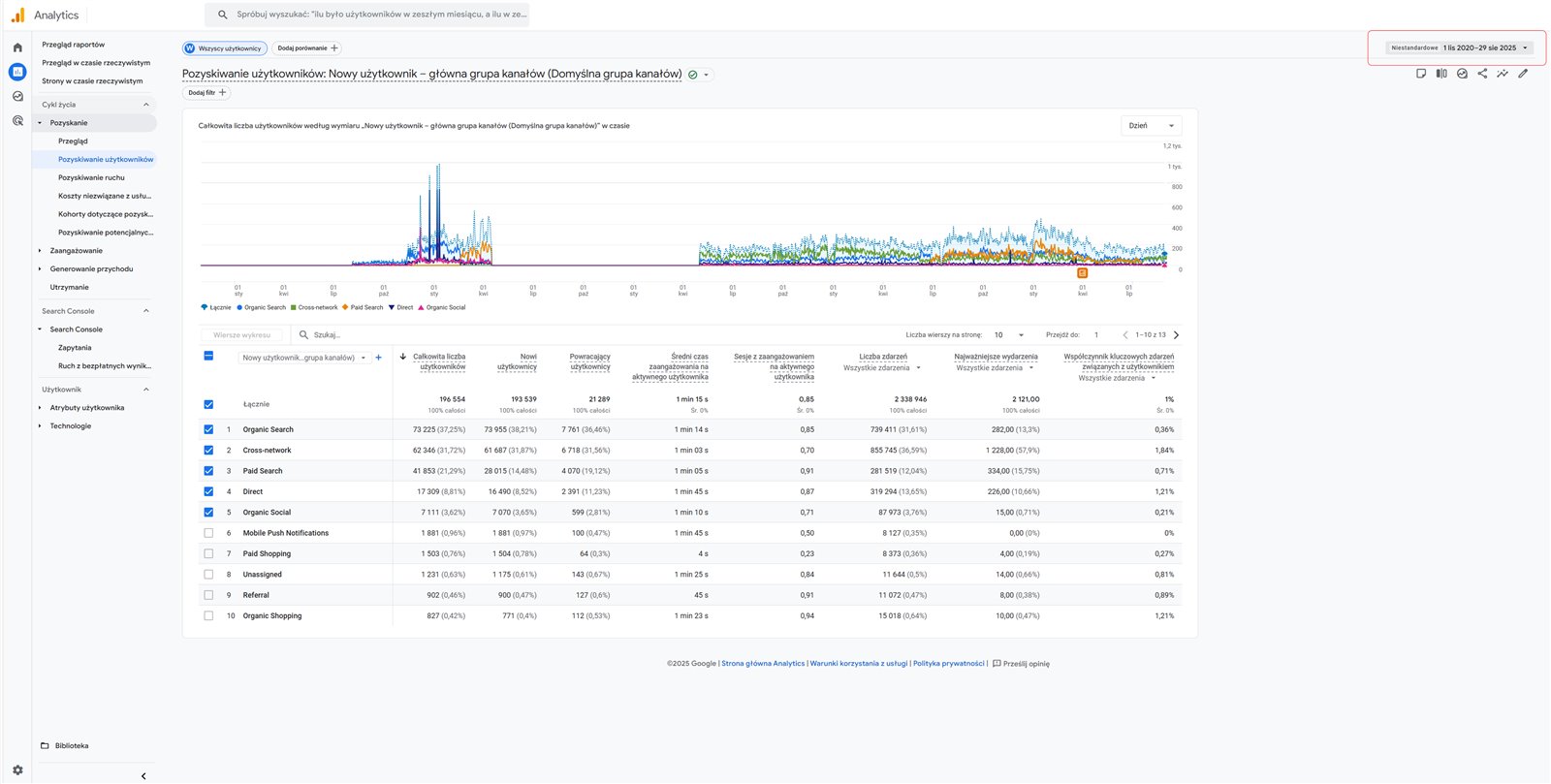Select Przegląd w czasie rzeczywistym
The image size is (1551, 784).
coord(96,63)
